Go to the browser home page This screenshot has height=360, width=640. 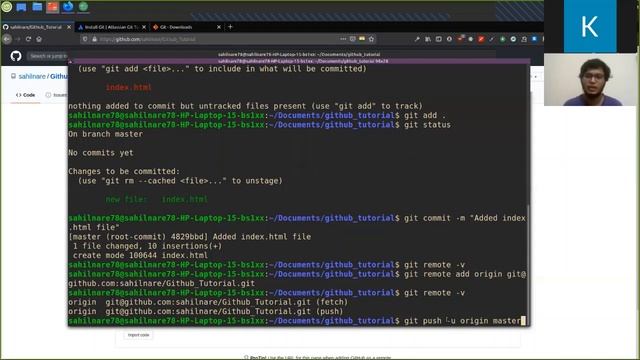39,39
